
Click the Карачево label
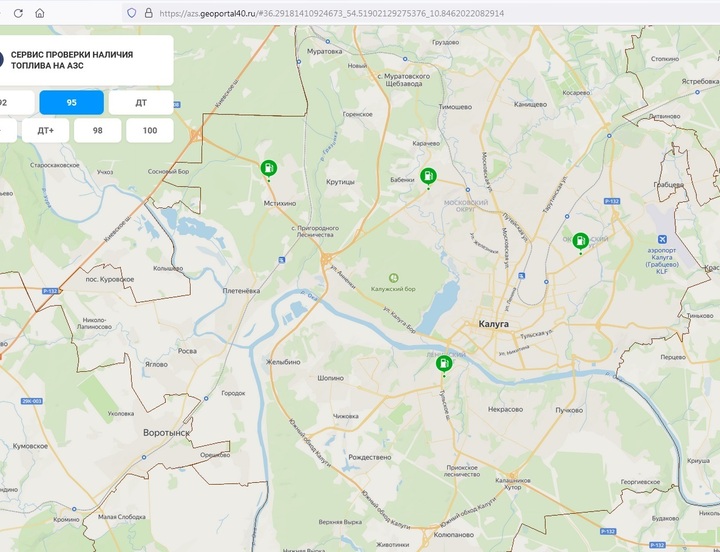point(426,143)
